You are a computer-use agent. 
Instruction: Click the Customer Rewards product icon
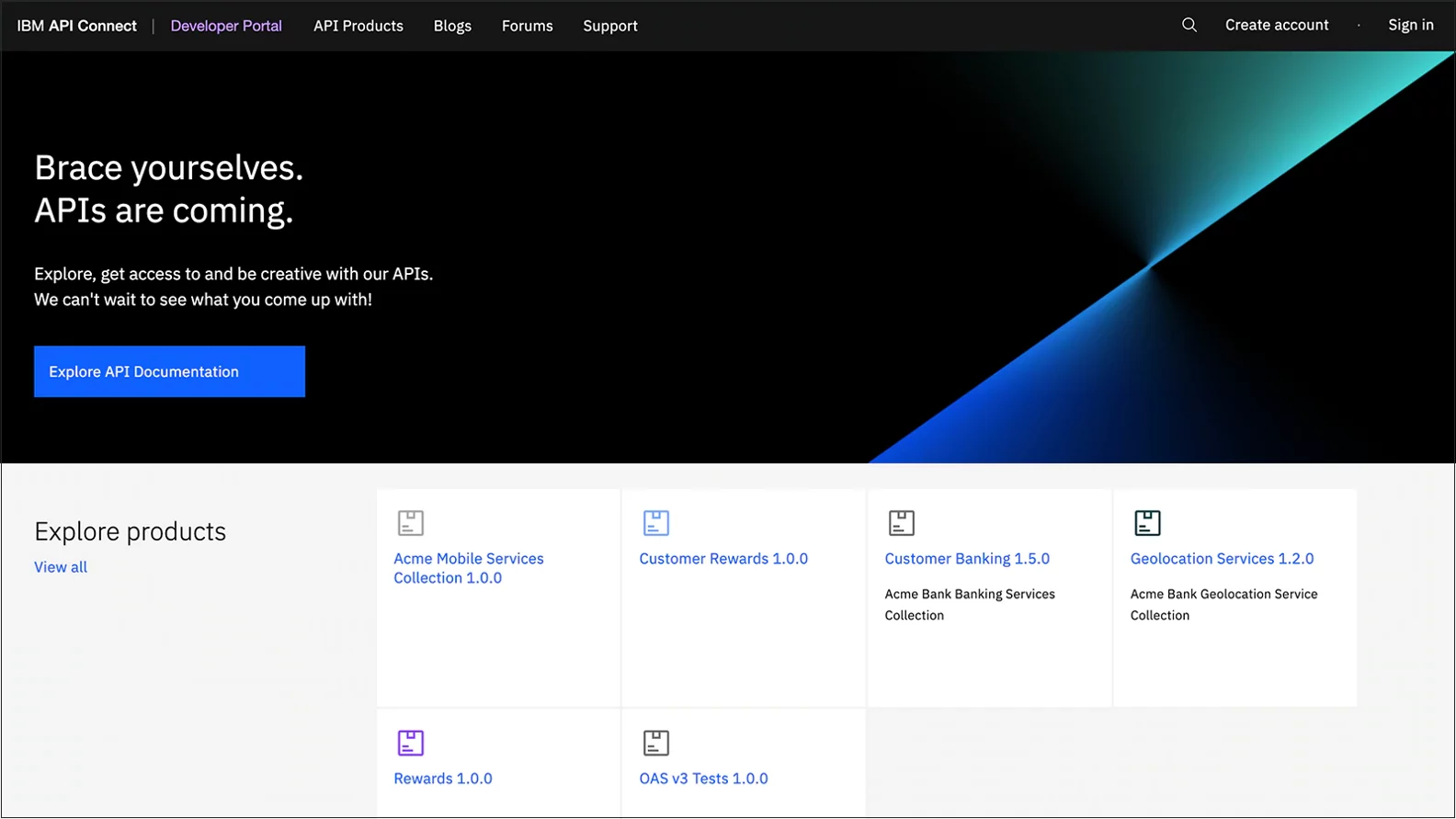[x=655, y=523]
